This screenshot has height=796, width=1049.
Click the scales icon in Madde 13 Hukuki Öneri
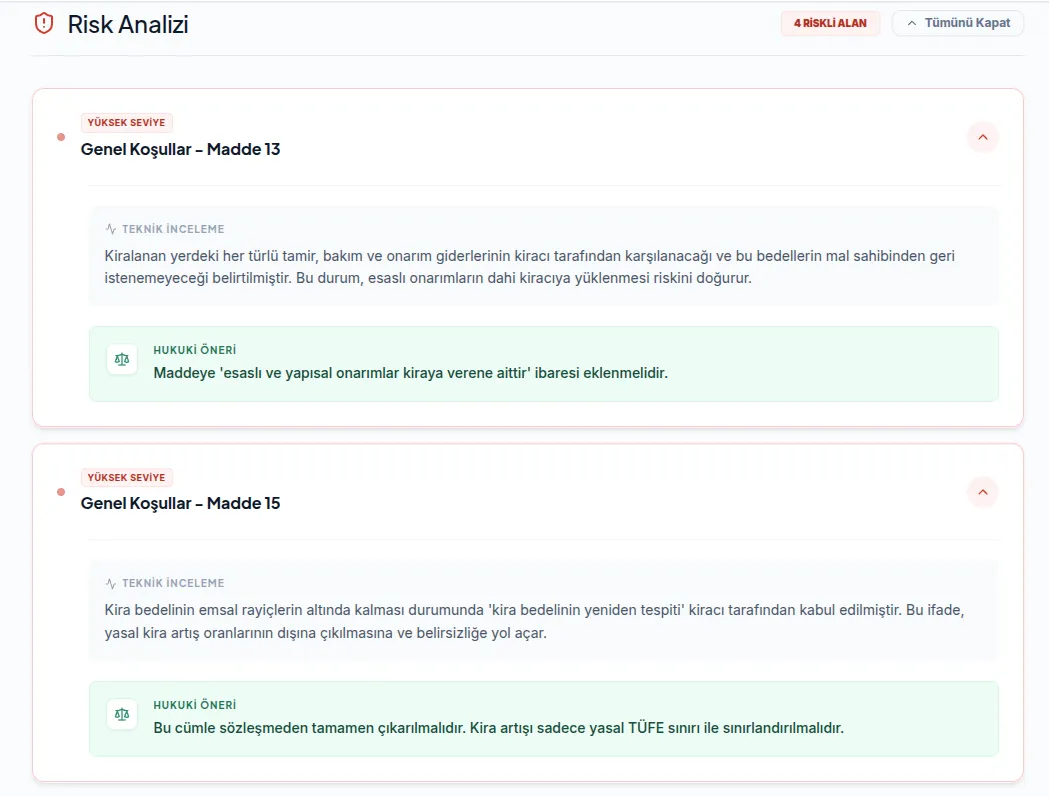coord(121,358)
